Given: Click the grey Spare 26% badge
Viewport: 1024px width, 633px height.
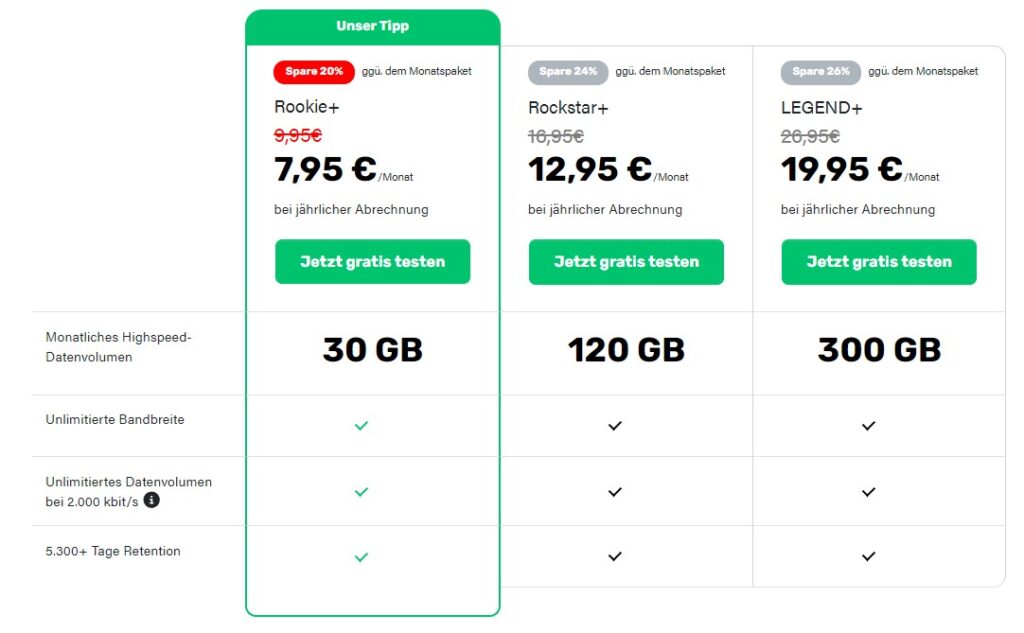Looking at the screenshot, I should coord(821,71).
